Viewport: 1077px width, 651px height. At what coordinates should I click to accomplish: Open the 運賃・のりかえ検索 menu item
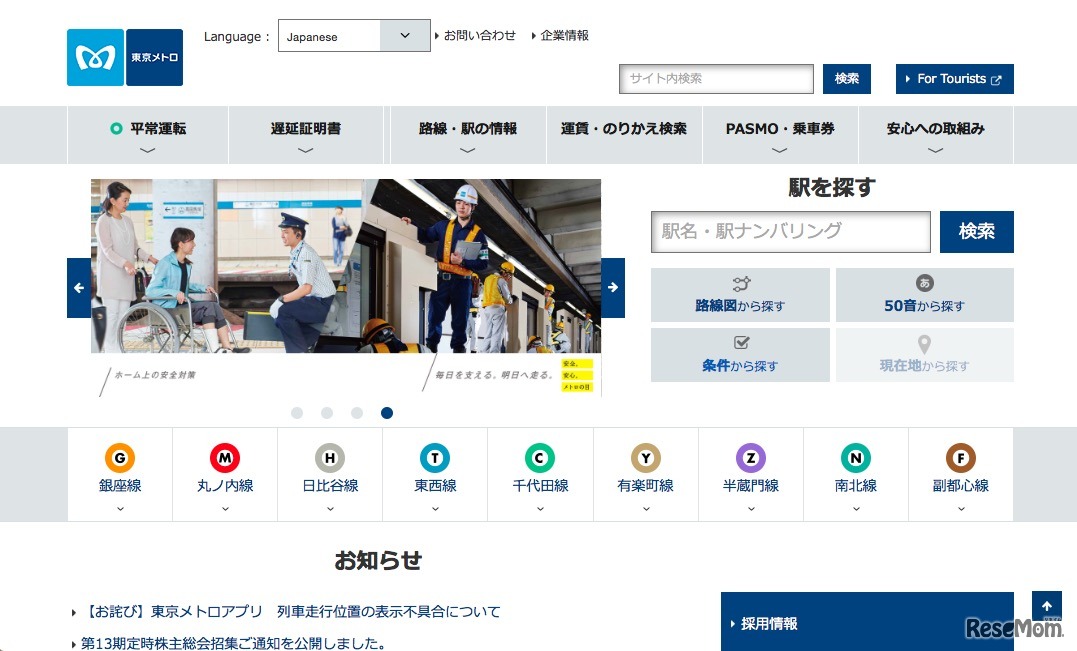tap(624, 128)
